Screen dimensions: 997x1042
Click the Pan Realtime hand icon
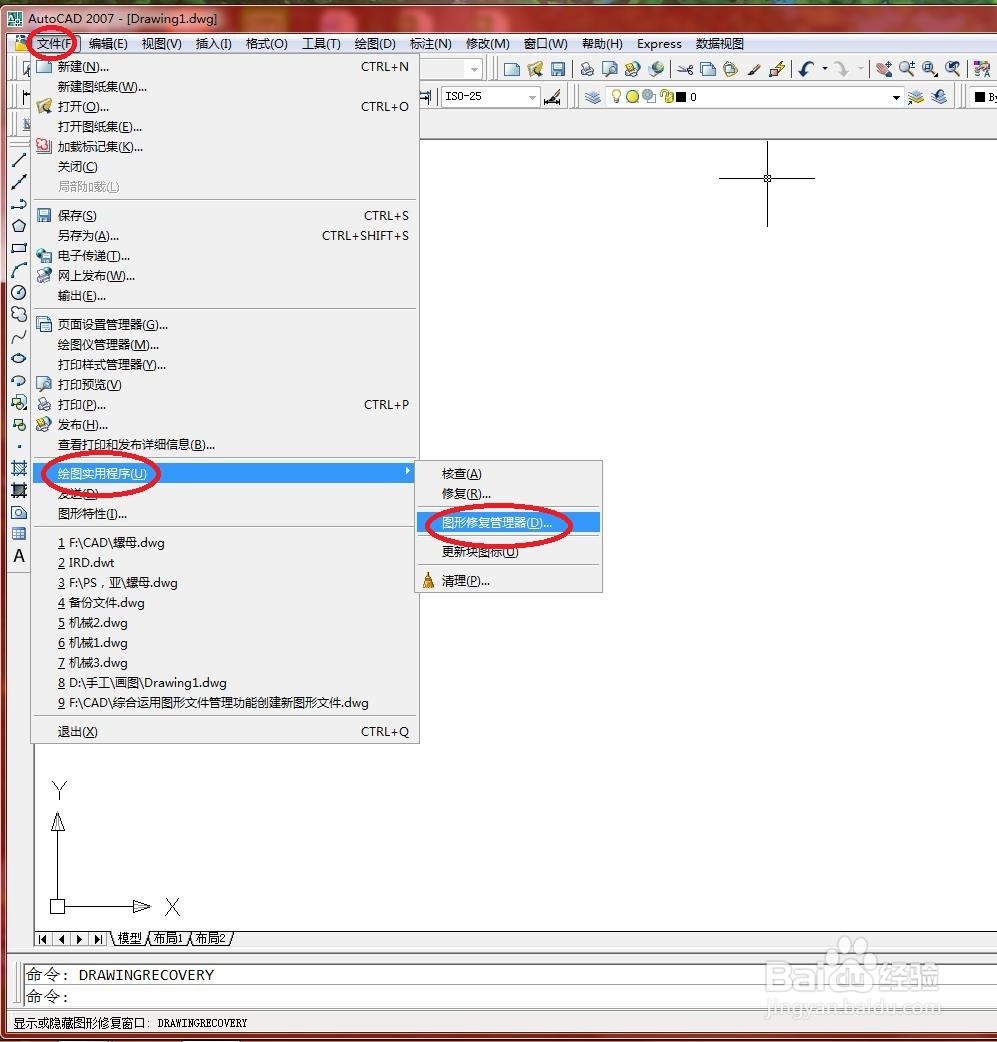(883, 68)
